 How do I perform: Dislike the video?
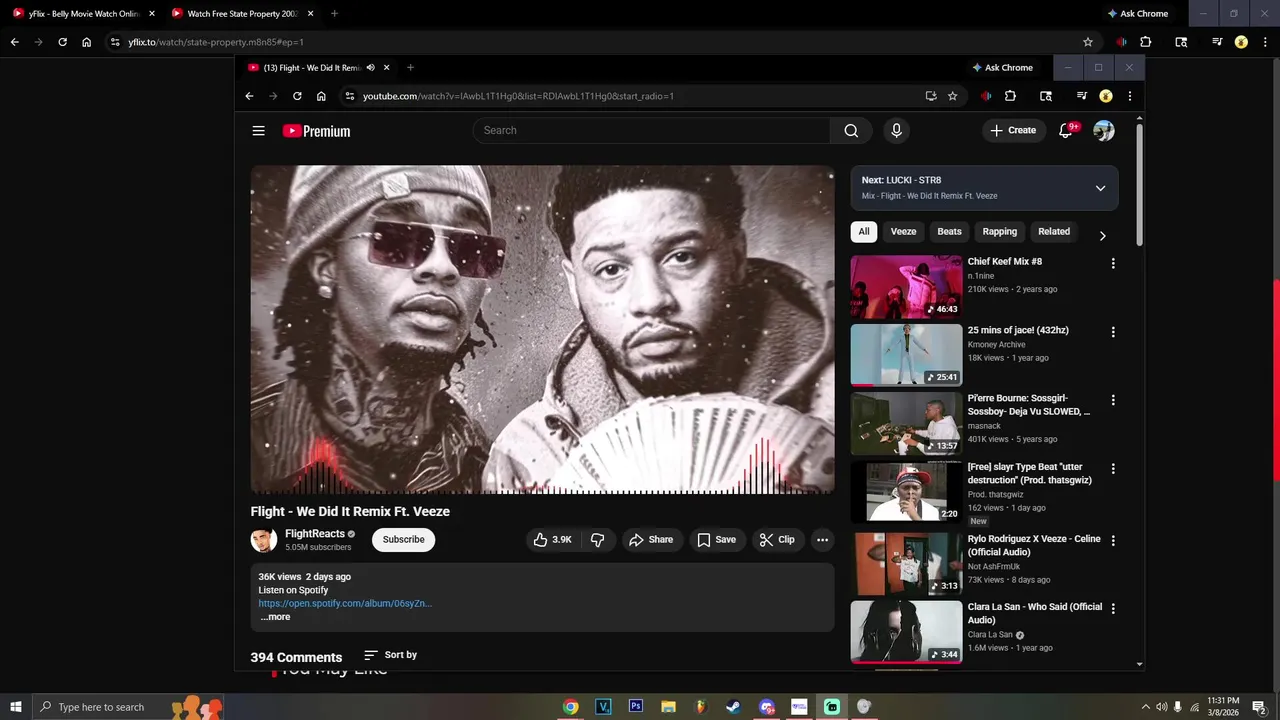[598, 540]
